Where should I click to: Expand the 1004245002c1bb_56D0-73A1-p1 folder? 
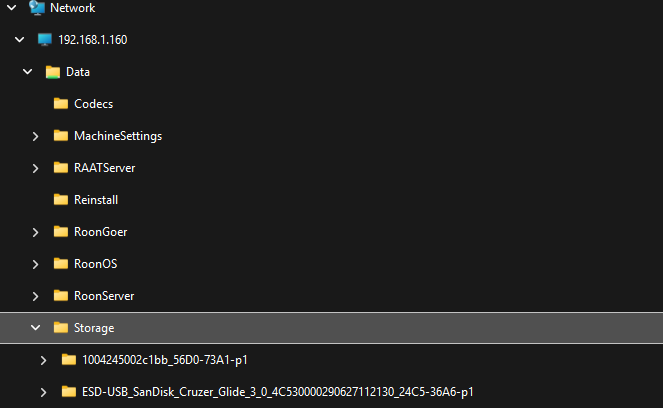pyautogui.click(x=44, y=360)
